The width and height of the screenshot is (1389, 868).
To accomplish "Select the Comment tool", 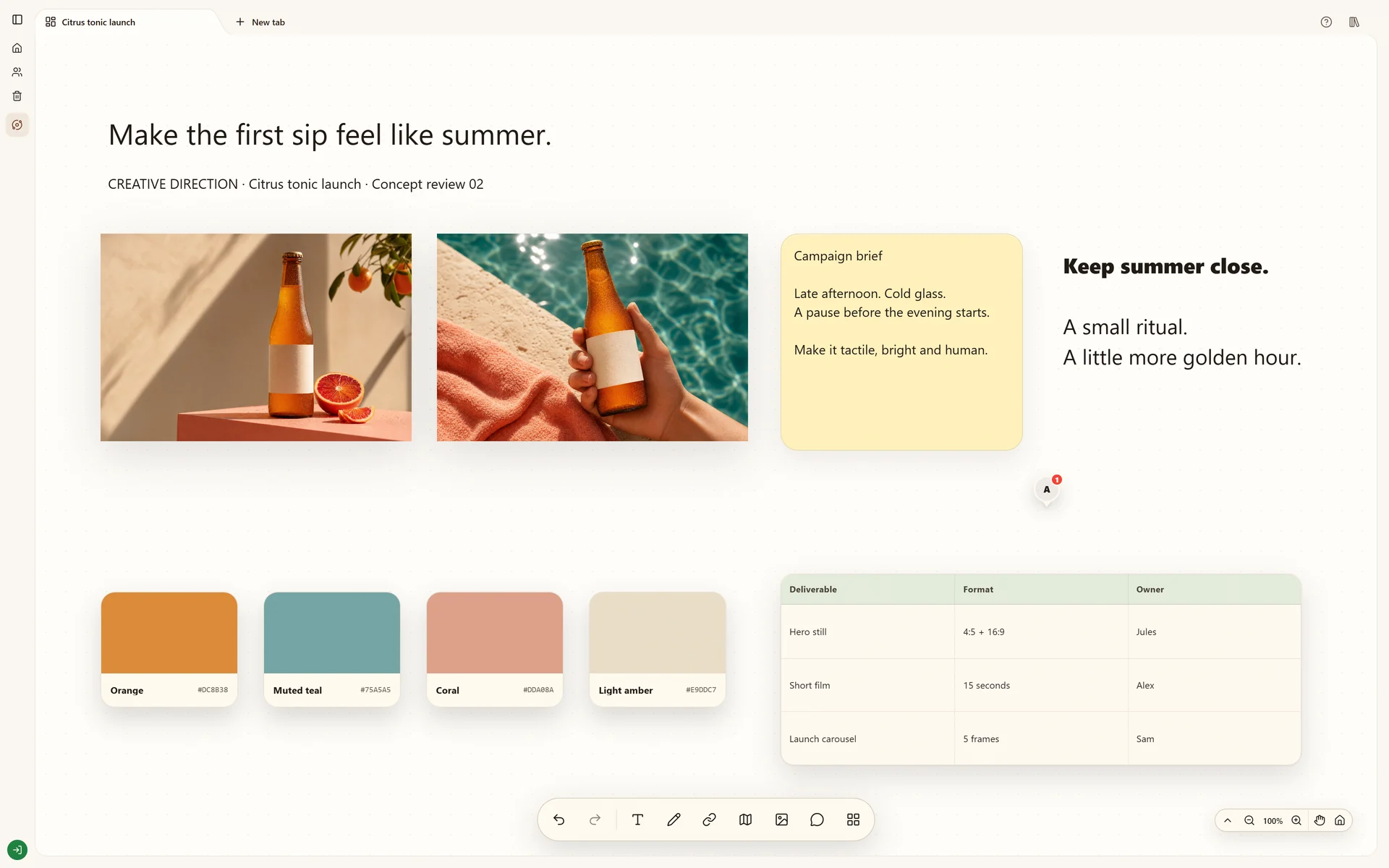I will 817,820.
